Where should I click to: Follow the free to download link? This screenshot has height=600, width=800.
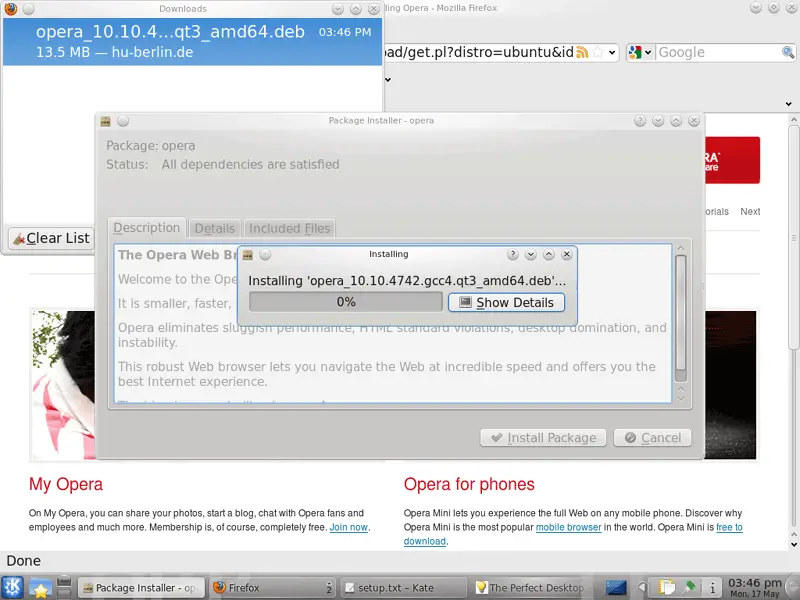point(729,527)
